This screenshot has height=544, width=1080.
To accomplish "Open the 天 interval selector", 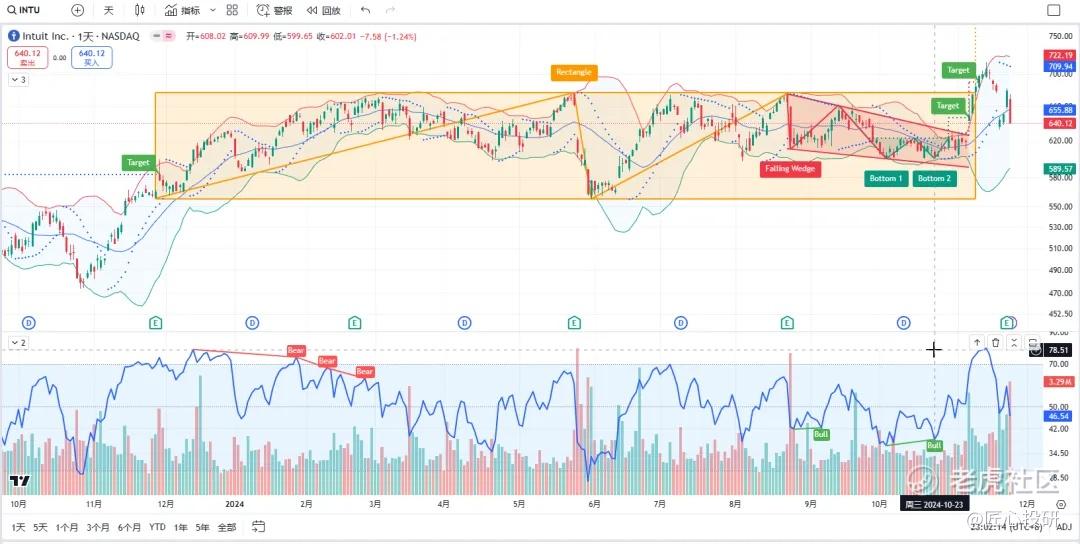I will coord(109,10).
